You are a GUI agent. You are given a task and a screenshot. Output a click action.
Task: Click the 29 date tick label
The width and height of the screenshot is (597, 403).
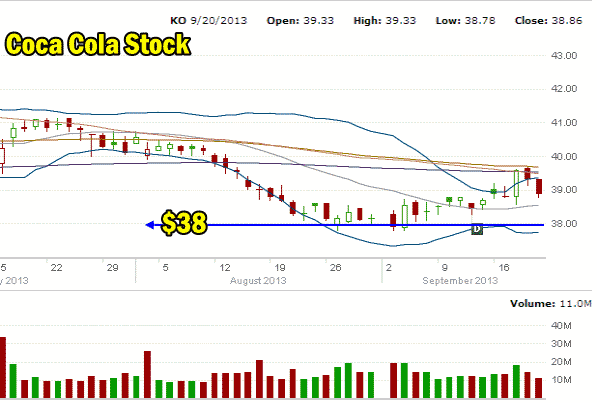coord(112,268)
